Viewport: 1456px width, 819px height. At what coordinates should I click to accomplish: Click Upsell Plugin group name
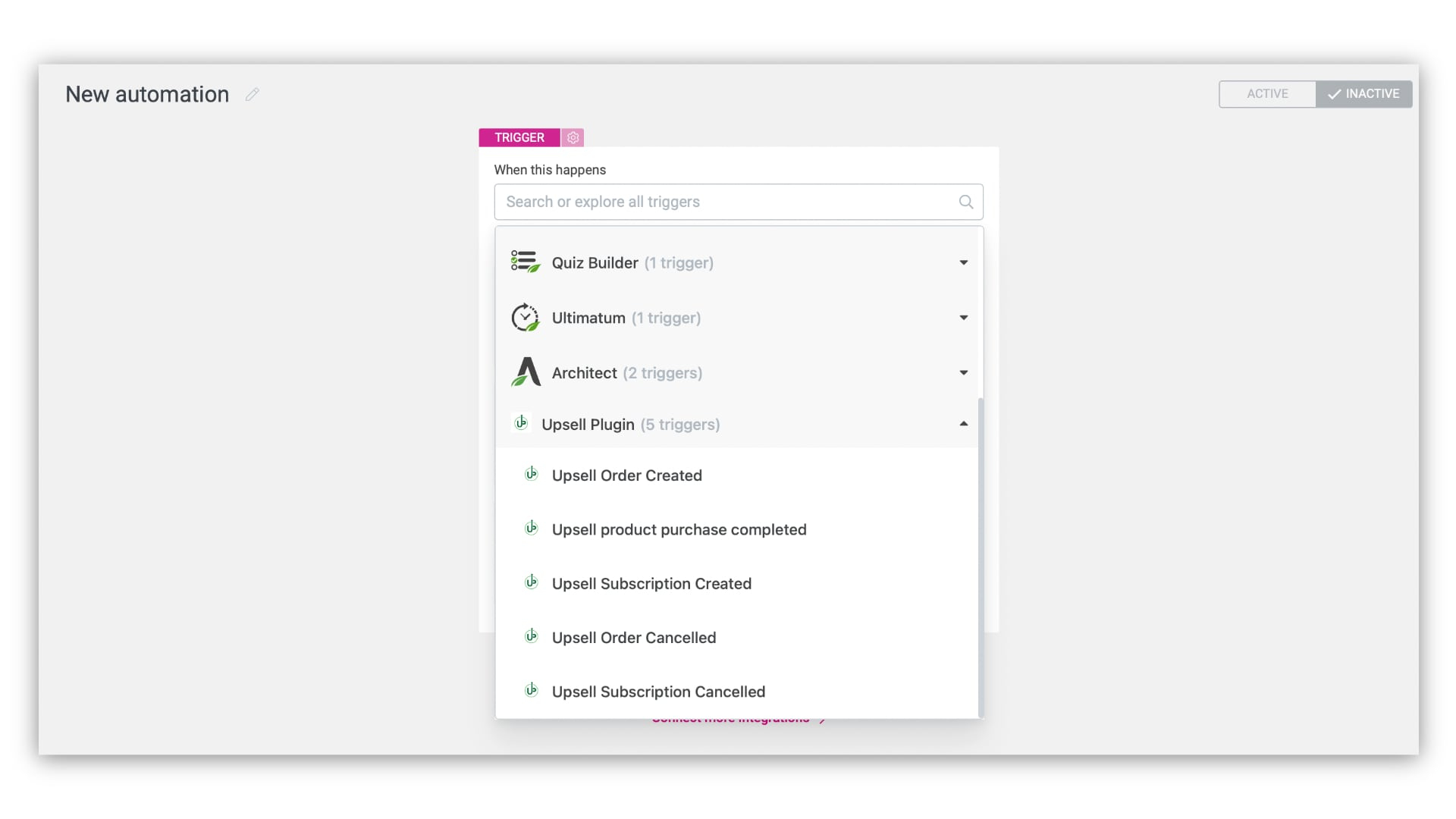tap(588, 425)
